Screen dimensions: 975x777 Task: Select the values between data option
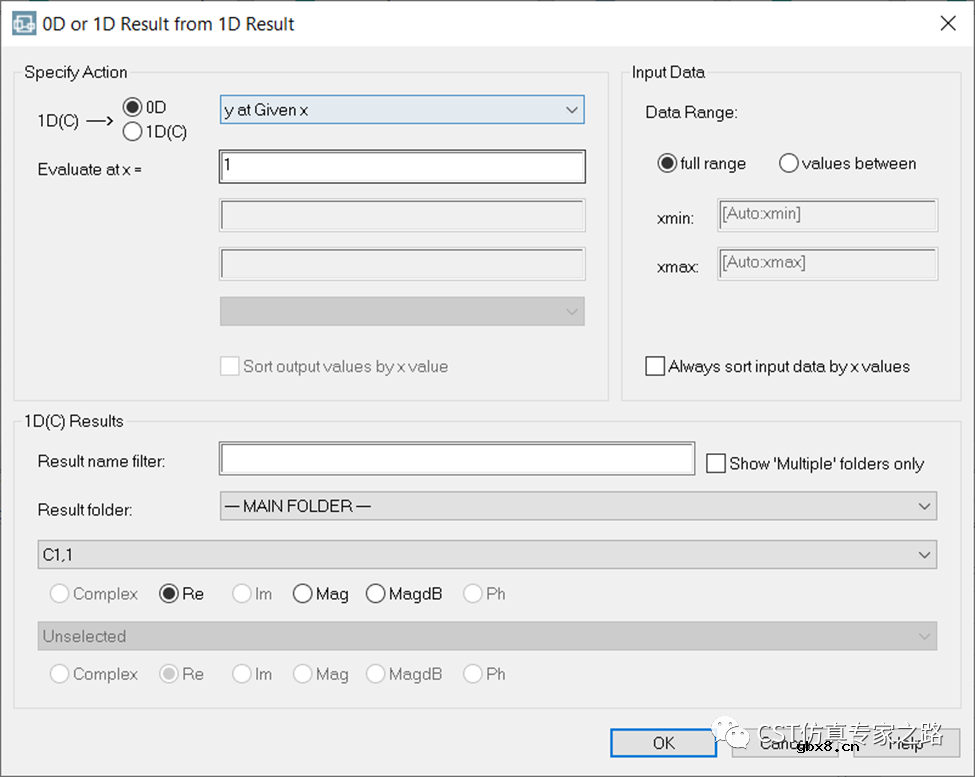789,163
